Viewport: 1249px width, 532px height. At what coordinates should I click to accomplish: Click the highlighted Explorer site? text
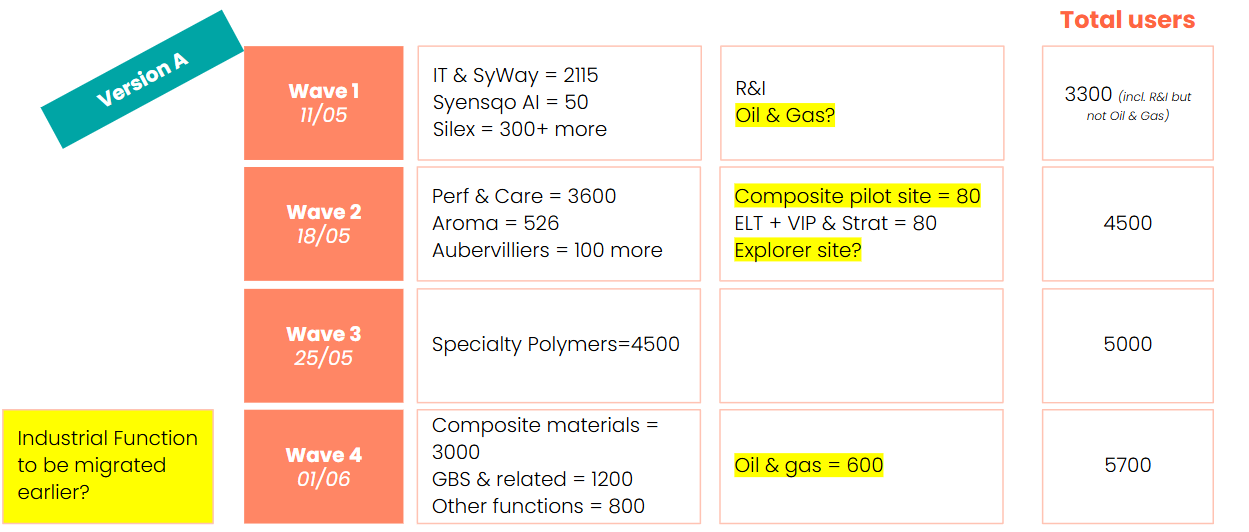pos(797,250)
